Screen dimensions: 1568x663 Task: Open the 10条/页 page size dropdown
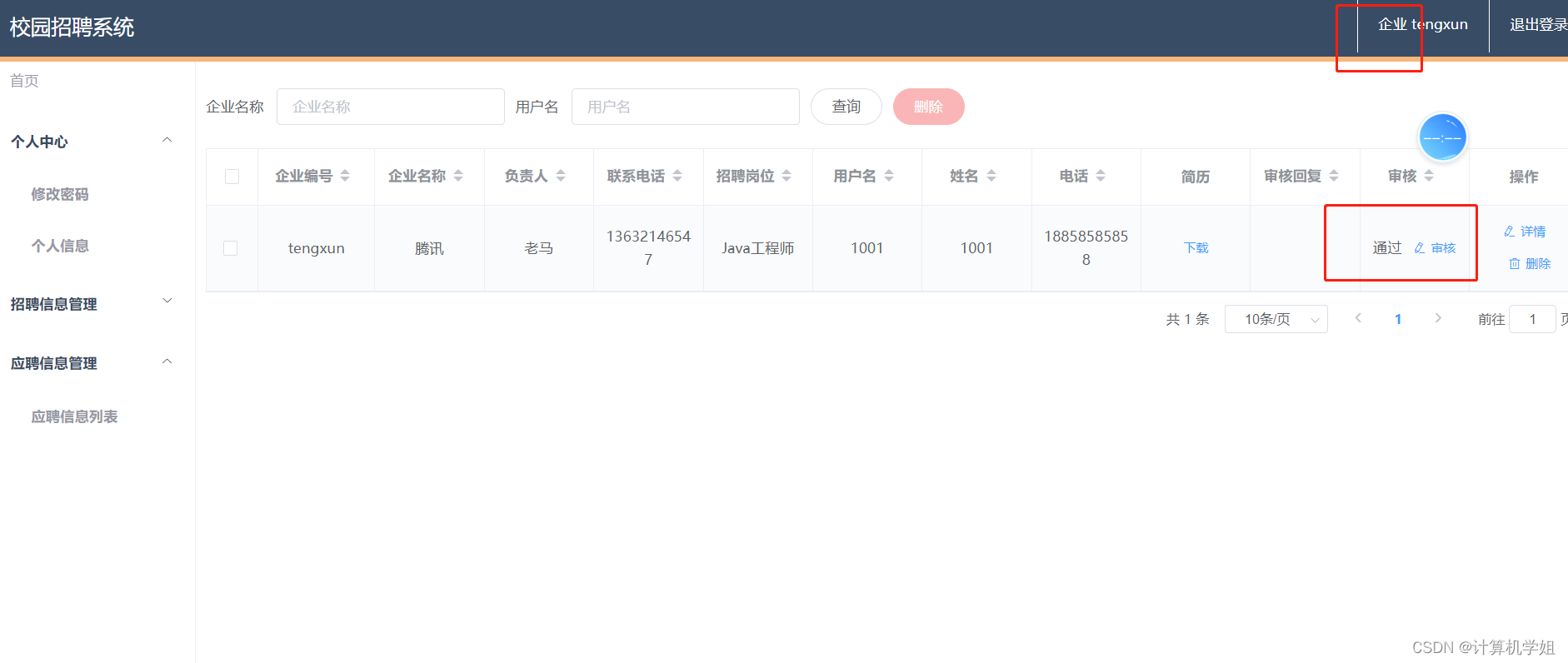1276,319
